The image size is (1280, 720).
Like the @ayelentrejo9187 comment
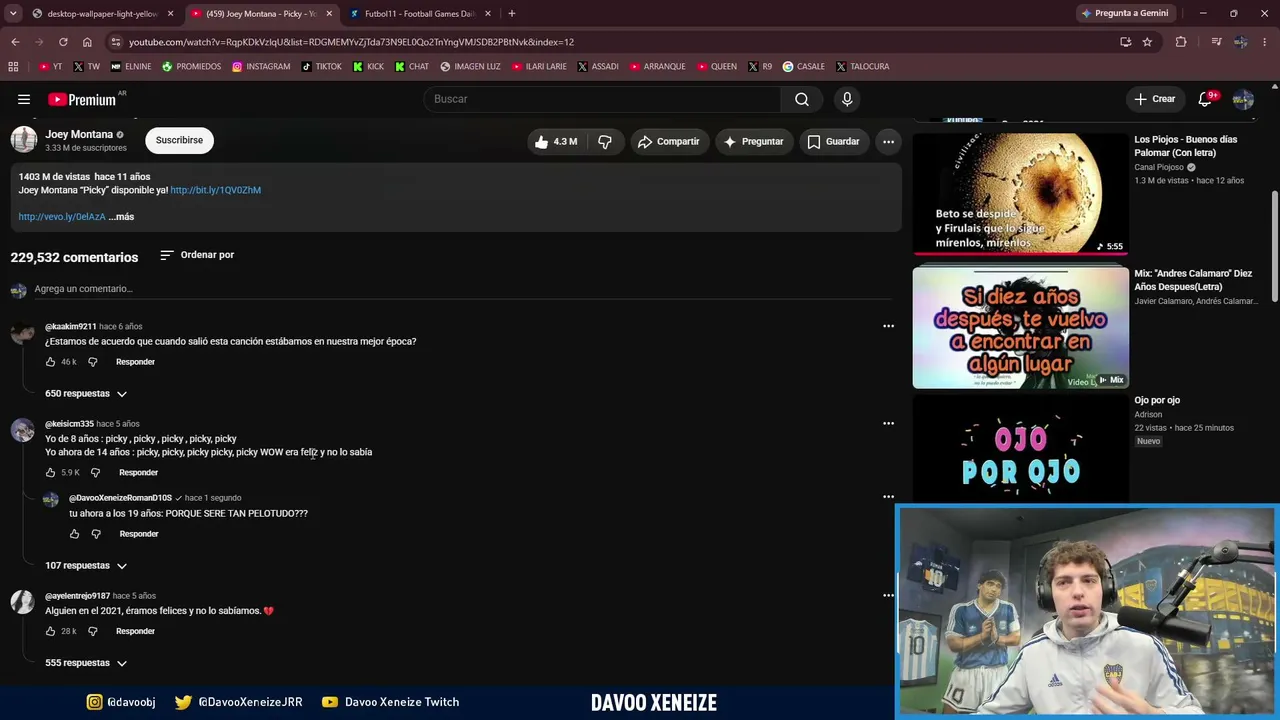pos(51,632)
